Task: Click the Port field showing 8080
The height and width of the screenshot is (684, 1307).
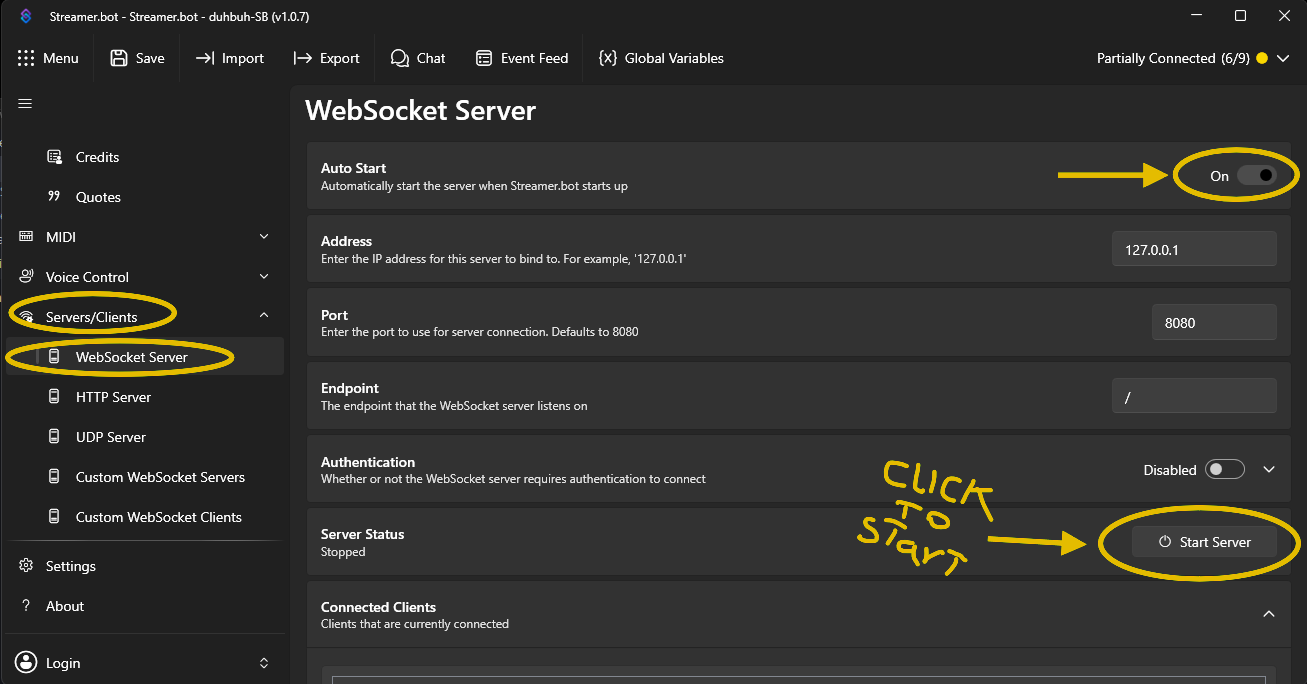Action: [x=1214, y=322]
